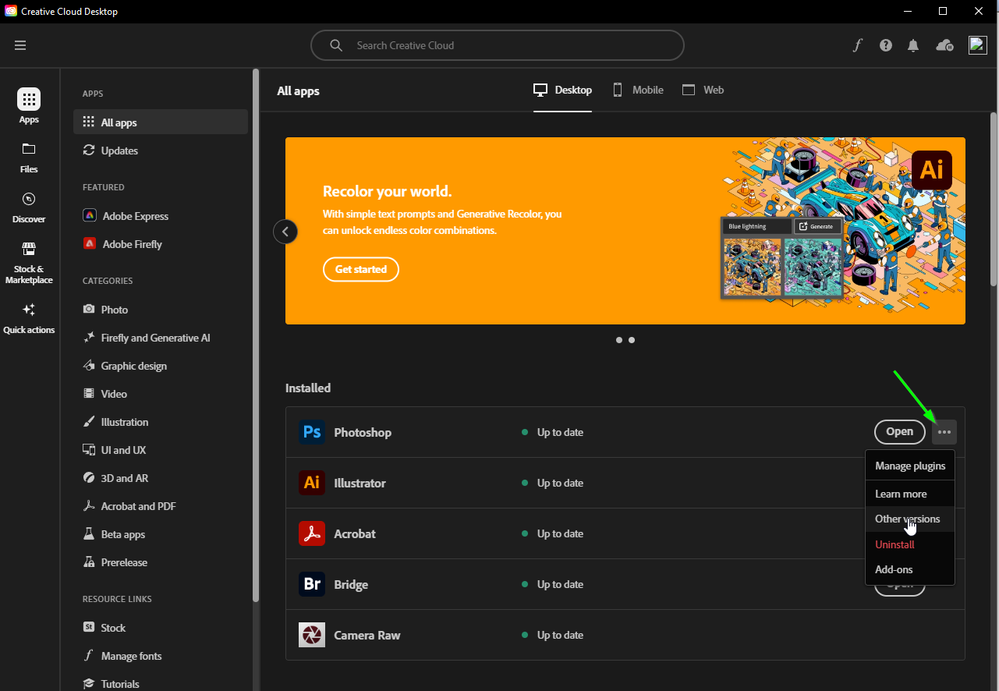The image size is (999, 691).
Task: Choose Uninstall from context menu
Action: [x=910, y=544]
